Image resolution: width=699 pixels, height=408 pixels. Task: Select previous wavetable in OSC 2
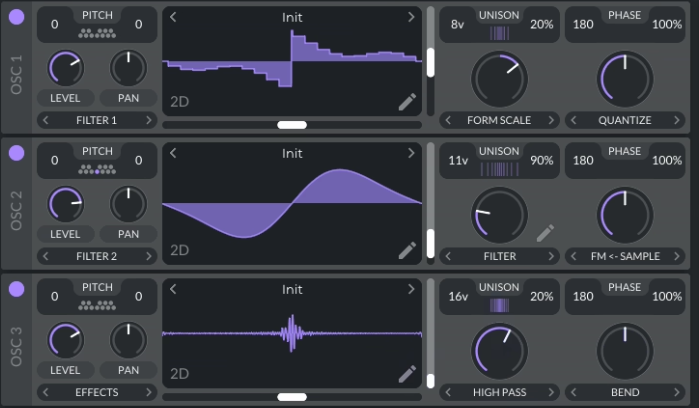(x=173, y=153)
